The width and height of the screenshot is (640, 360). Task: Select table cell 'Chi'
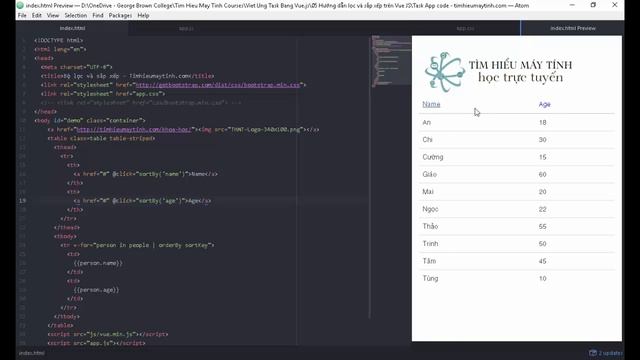pos(427,140)
